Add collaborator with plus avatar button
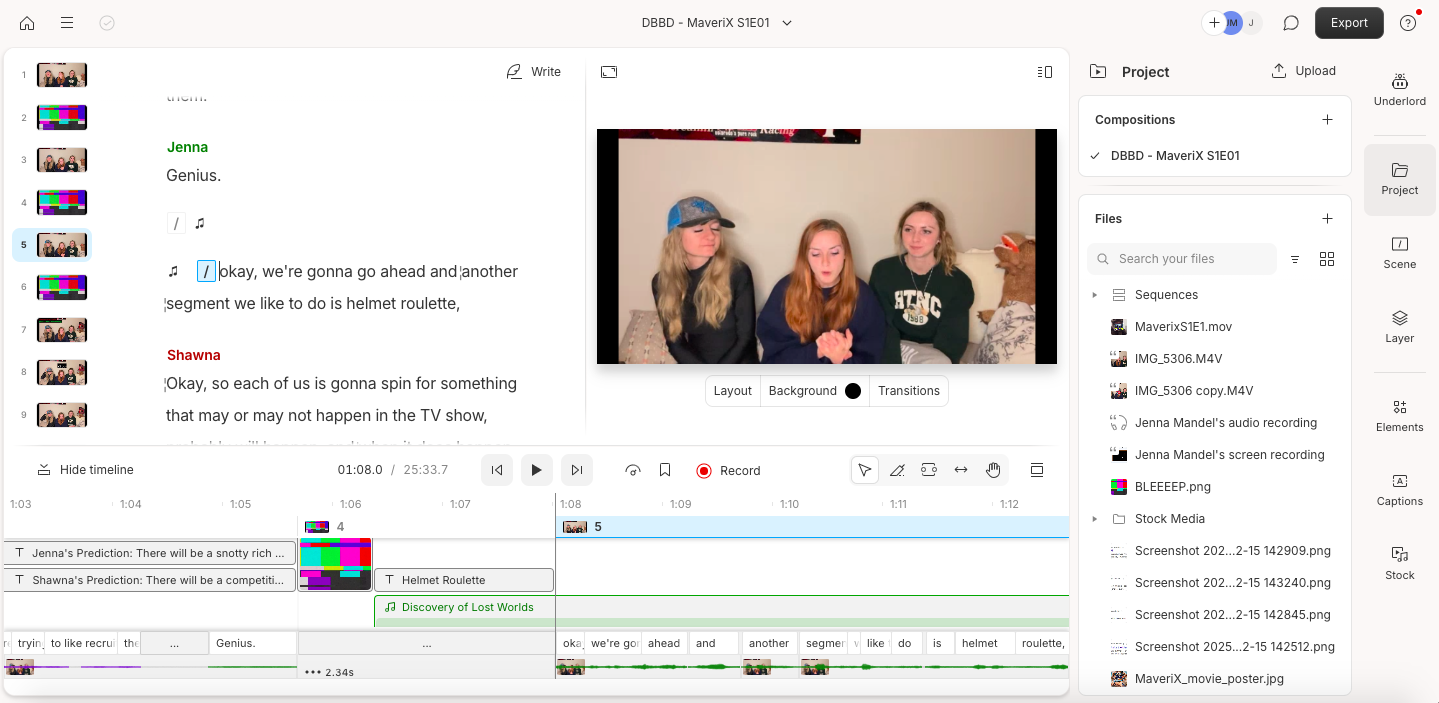 coord(1214,23)
